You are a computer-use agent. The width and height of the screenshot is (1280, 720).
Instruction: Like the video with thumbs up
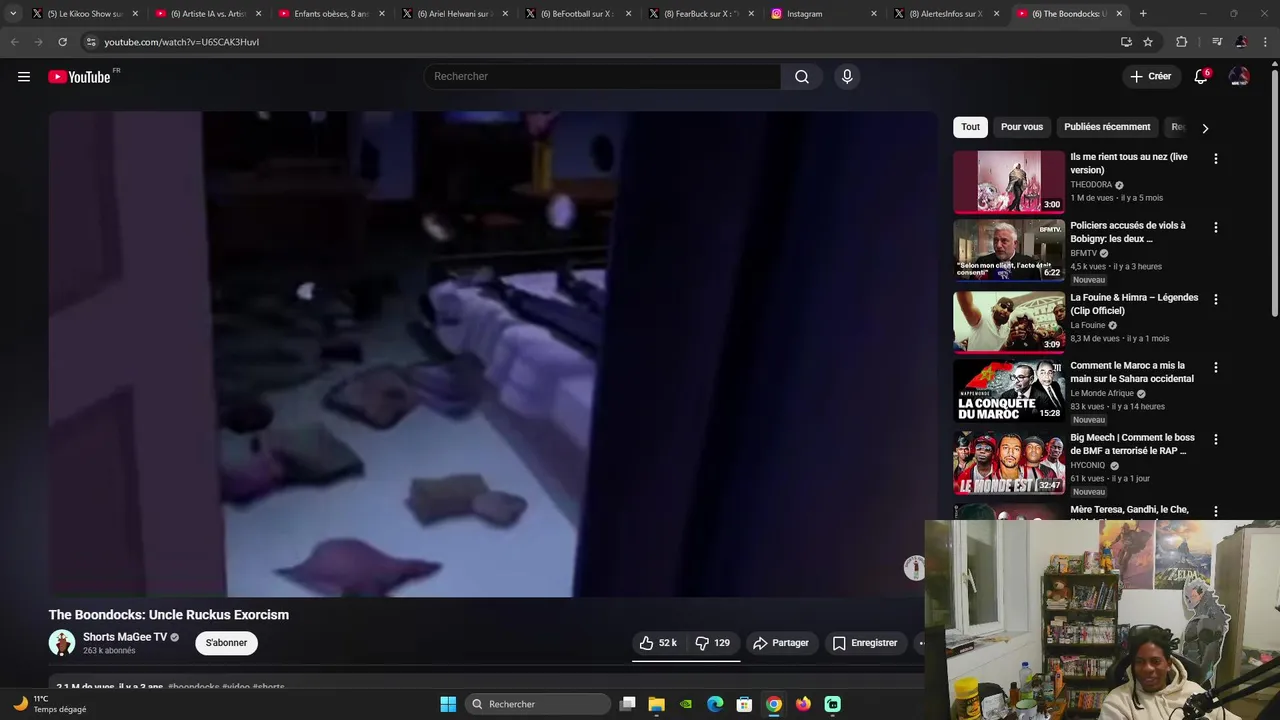[x=658, y=643]
